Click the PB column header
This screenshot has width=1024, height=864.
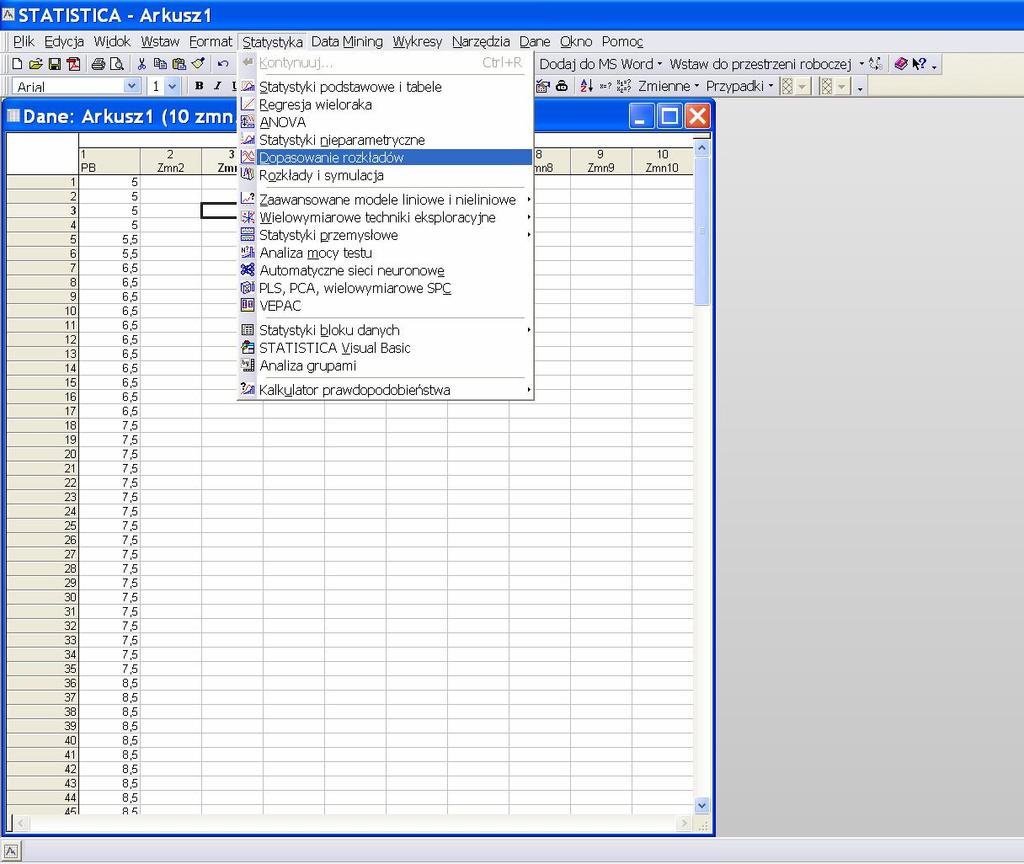tap(109, 161)
